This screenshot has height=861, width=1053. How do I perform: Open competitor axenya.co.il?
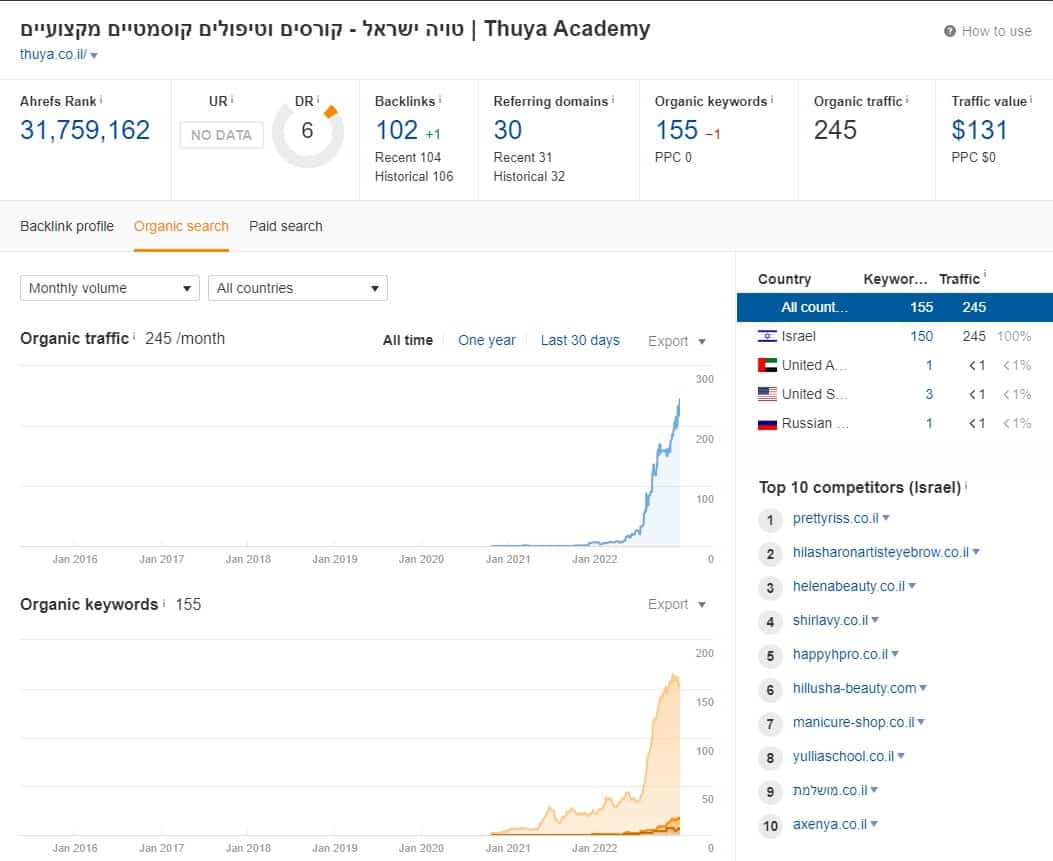pos(829,824)
